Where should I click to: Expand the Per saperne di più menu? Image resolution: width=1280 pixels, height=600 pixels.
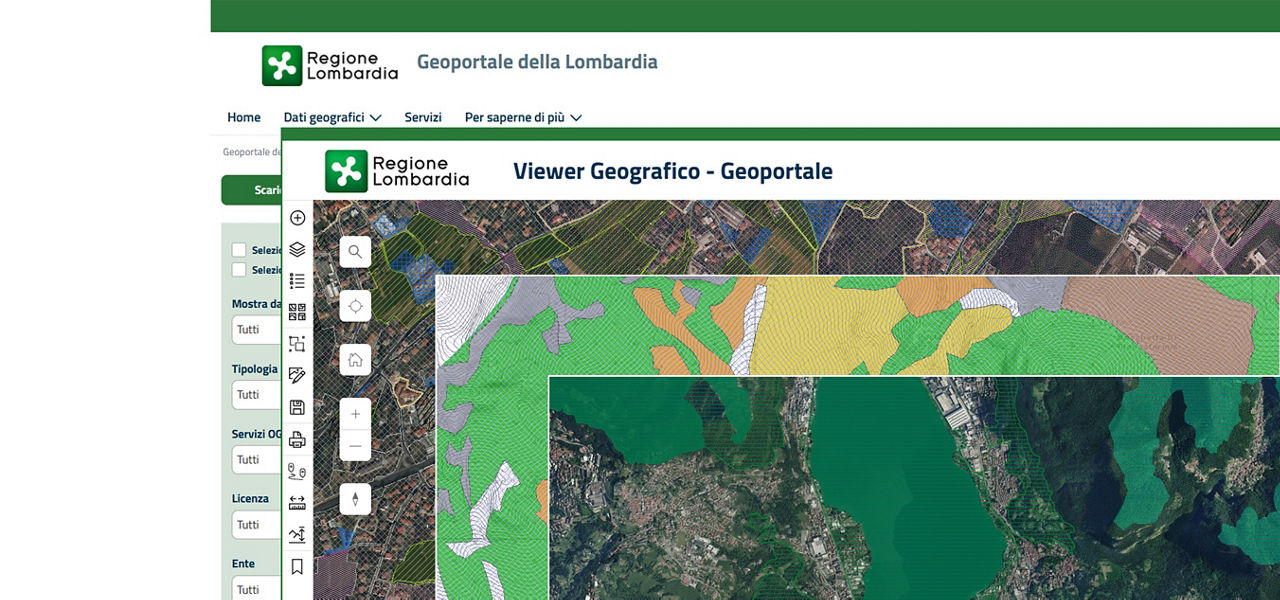522,117
